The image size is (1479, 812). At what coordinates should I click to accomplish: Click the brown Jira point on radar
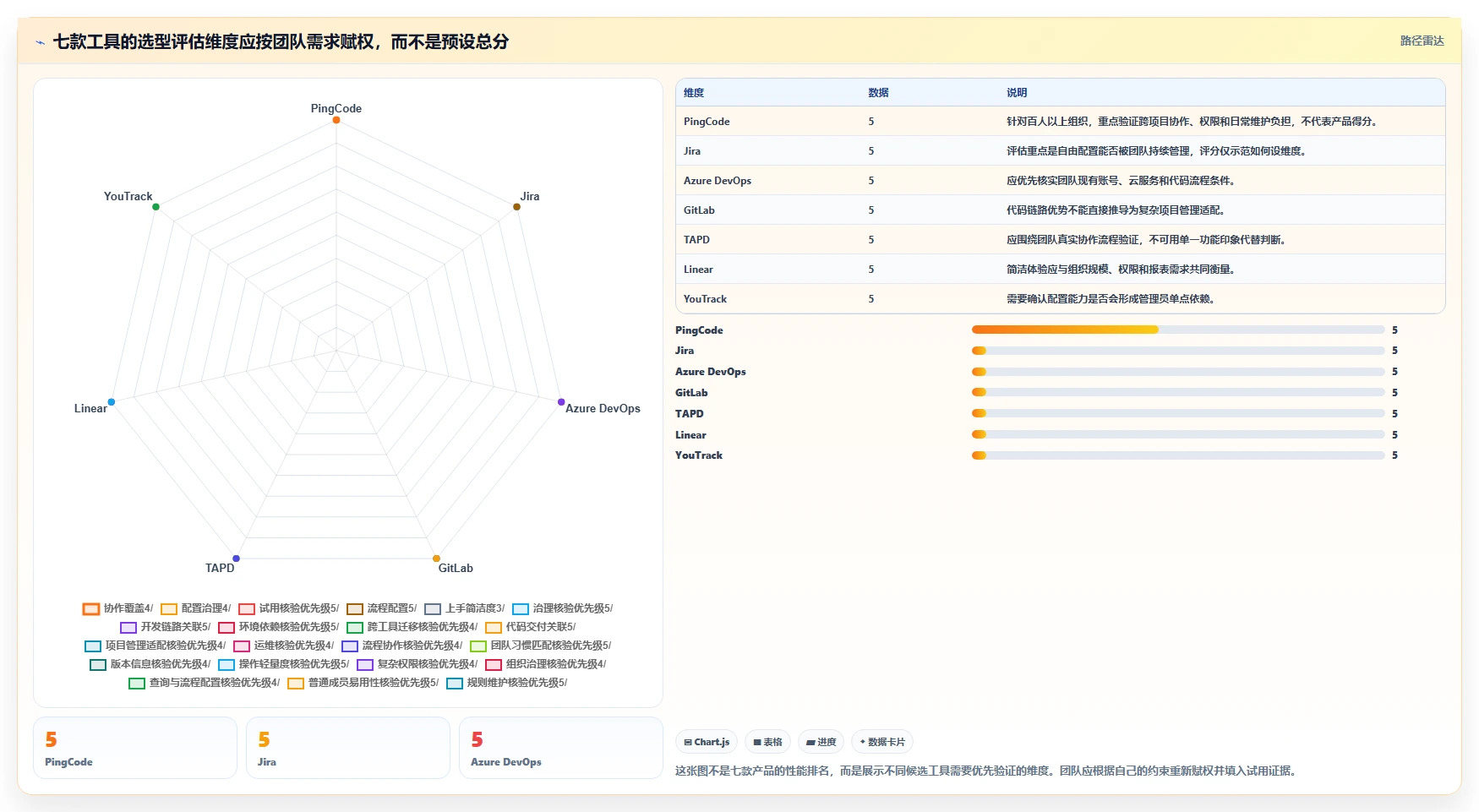click(516, 206)
